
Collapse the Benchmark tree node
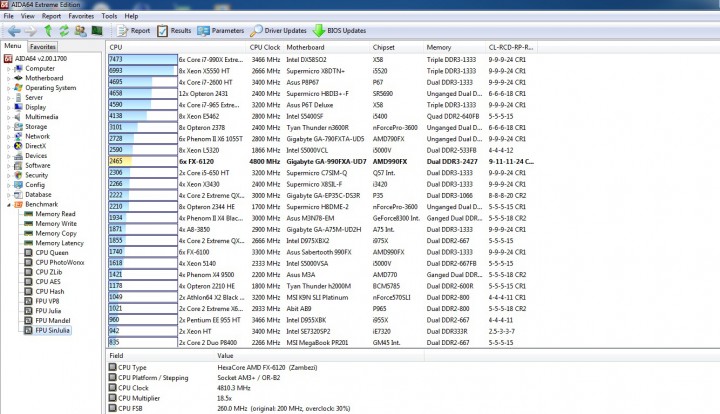(x=8, y=204)
